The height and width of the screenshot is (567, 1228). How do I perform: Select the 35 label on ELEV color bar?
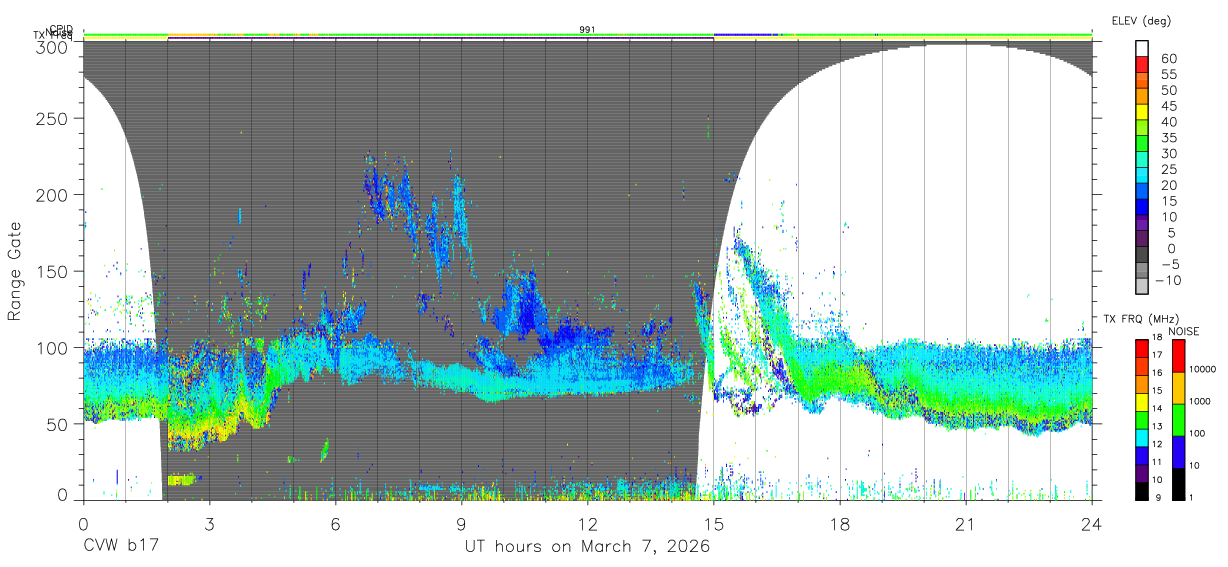click(x=1168, y=138)
